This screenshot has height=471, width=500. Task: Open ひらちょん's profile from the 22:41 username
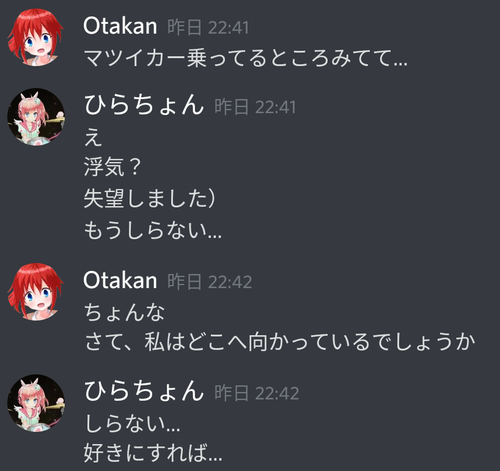click(144, 105)
